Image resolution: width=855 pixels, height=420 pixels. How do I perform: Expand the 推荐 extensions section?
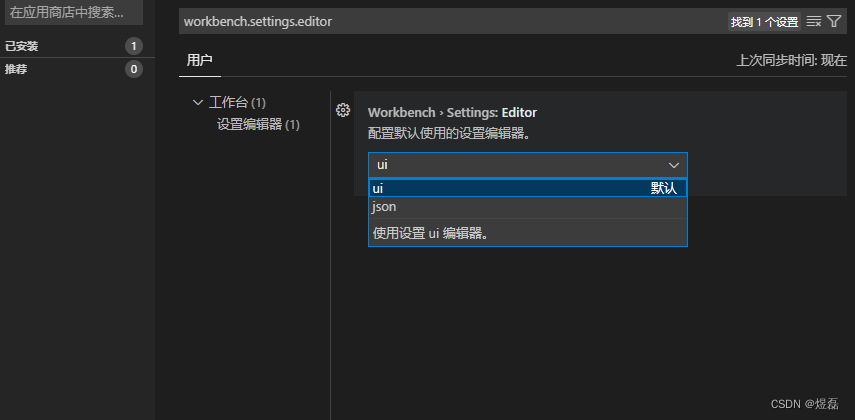pos(77,69)
